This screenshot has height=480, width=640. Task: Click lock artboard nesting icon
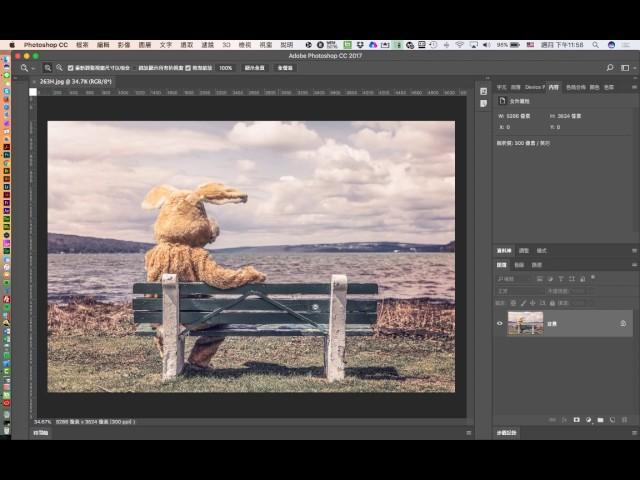[542, 303]
